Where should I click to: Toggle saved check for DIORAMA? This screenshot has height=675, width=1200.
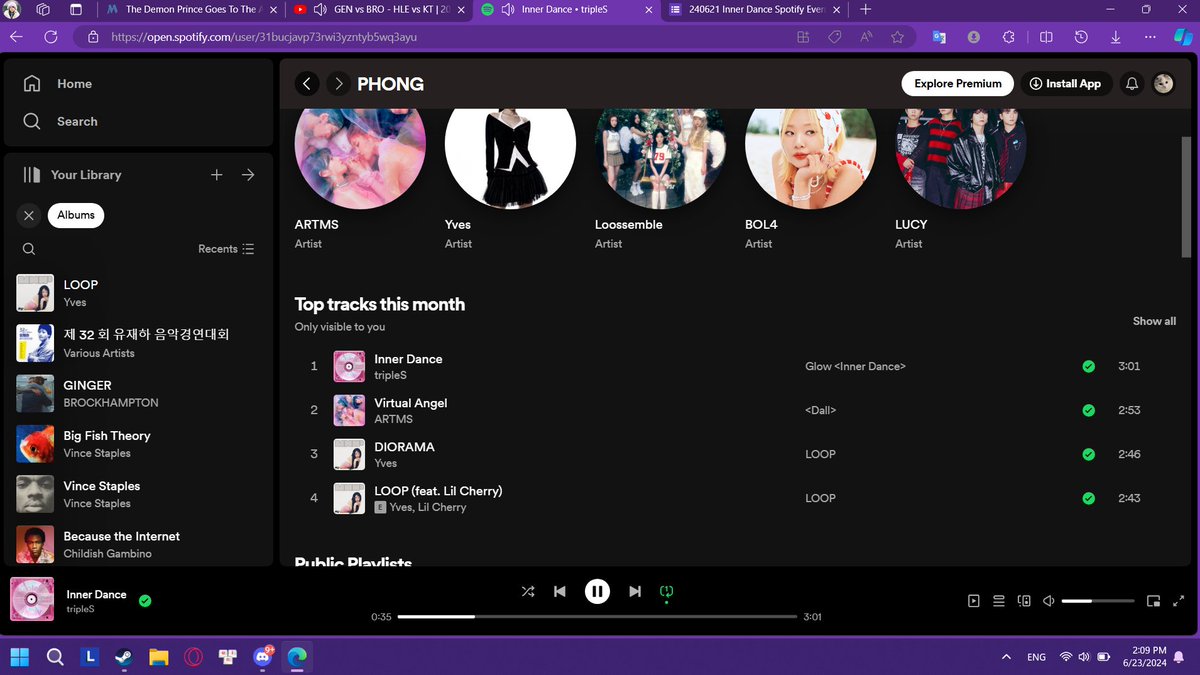click(1088, 454)
